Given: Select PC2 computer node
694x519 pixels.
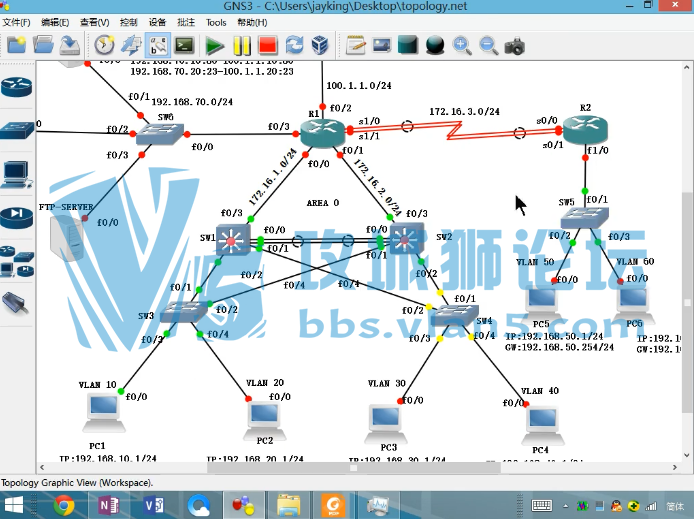Looking at the screenshot, I should tap(265, 421).
